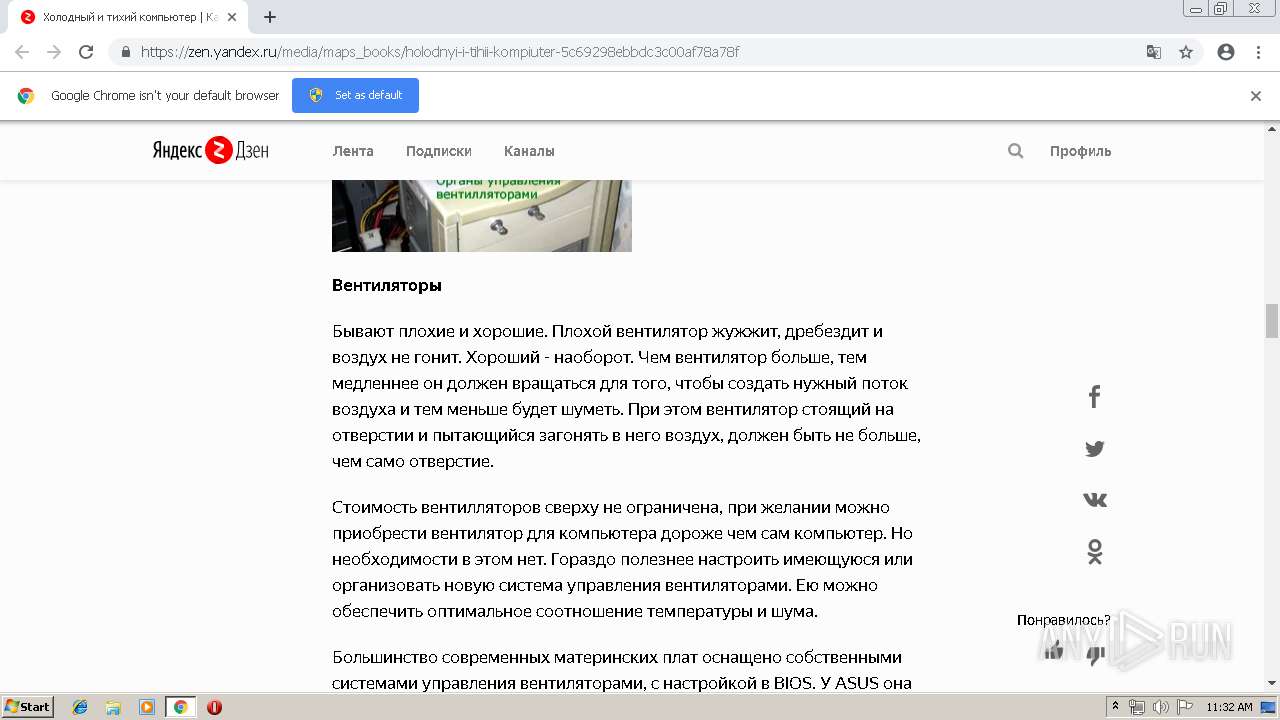1280x720 pixels.
Task: Click the paragraph starting Стоимость вентилляторов
Action: click(x=622, y=559)
